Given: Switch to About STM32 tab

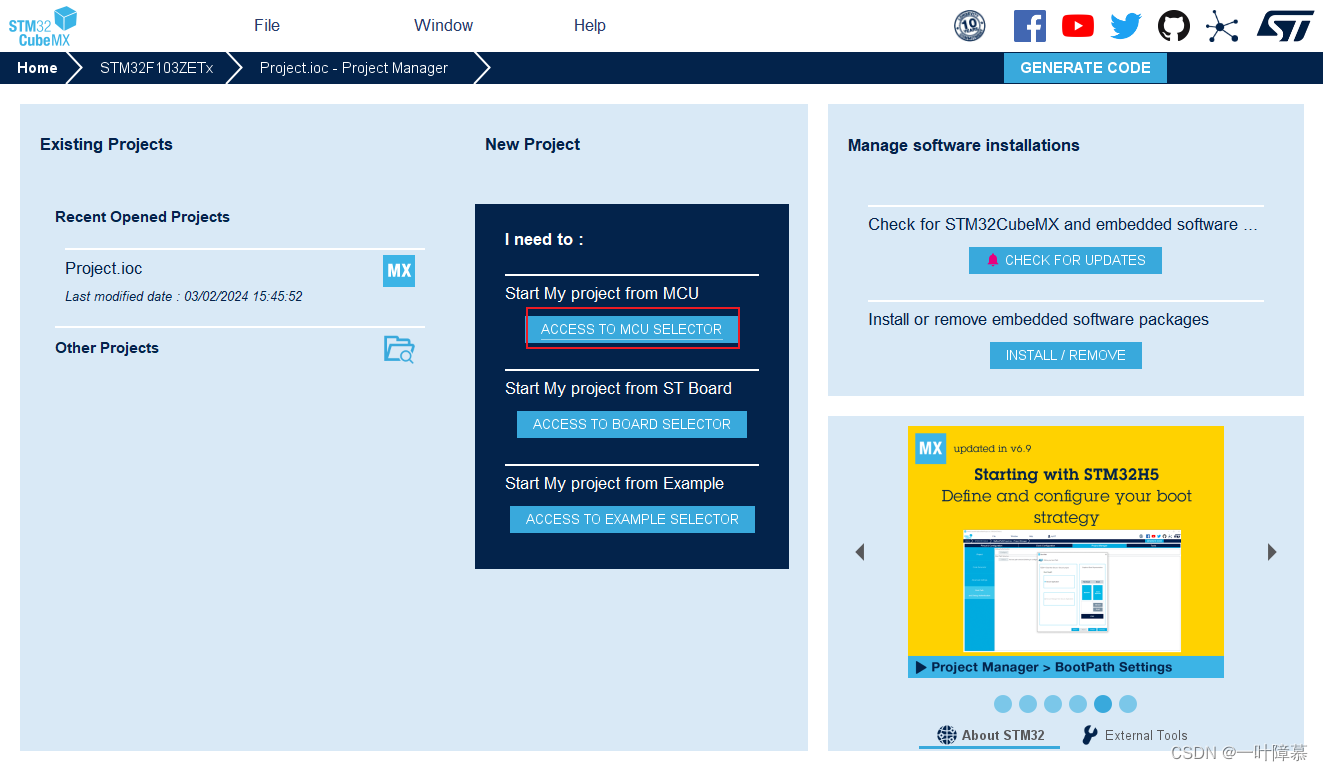Looking at the screenshot, I should tap(991, 735).
